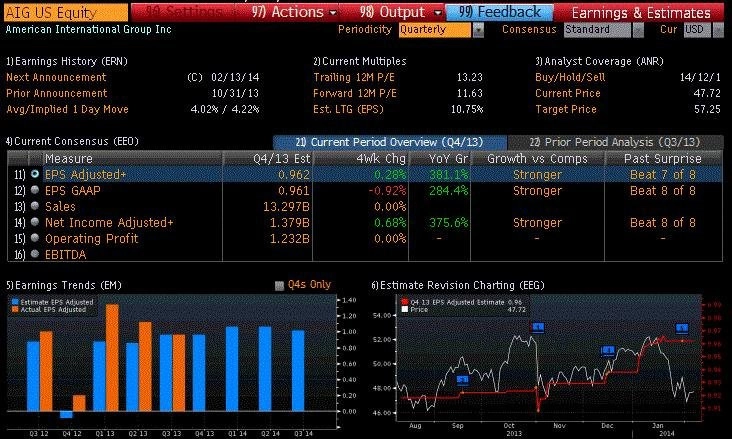Click the Next Announcement label
732x439 pixels.
(x=56, y=77)
